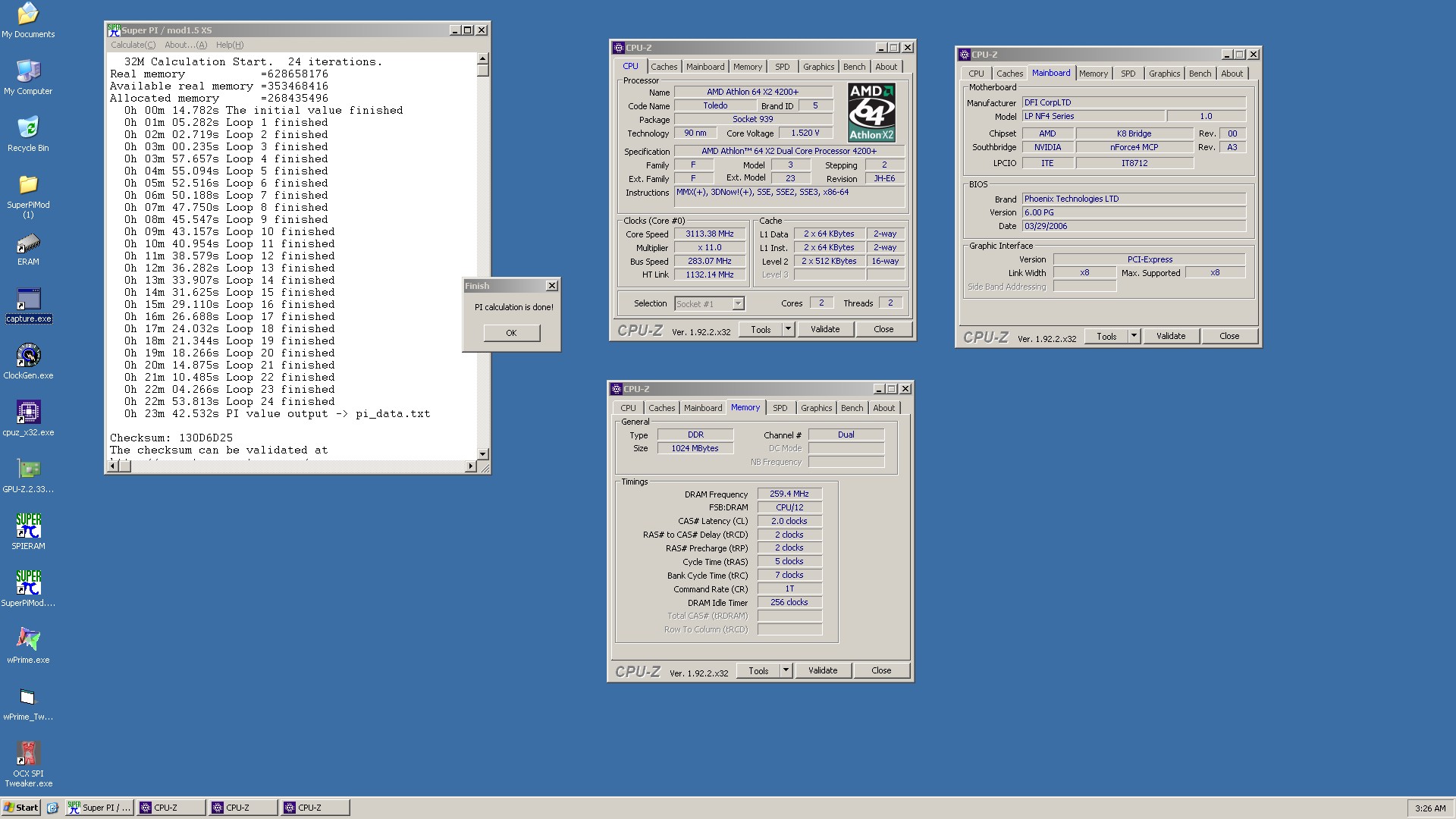1456x819 pixels.
Task: Expand the Socket #1 selection dropdown
Action: [x=738, y=304]
